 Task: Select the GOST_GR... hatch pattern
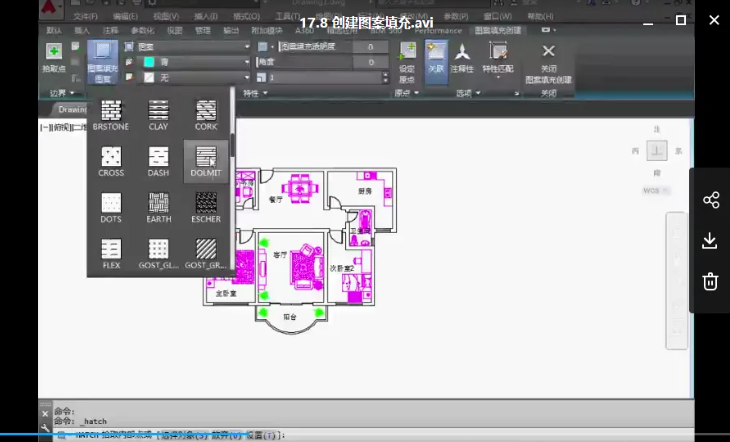point(206,253)
